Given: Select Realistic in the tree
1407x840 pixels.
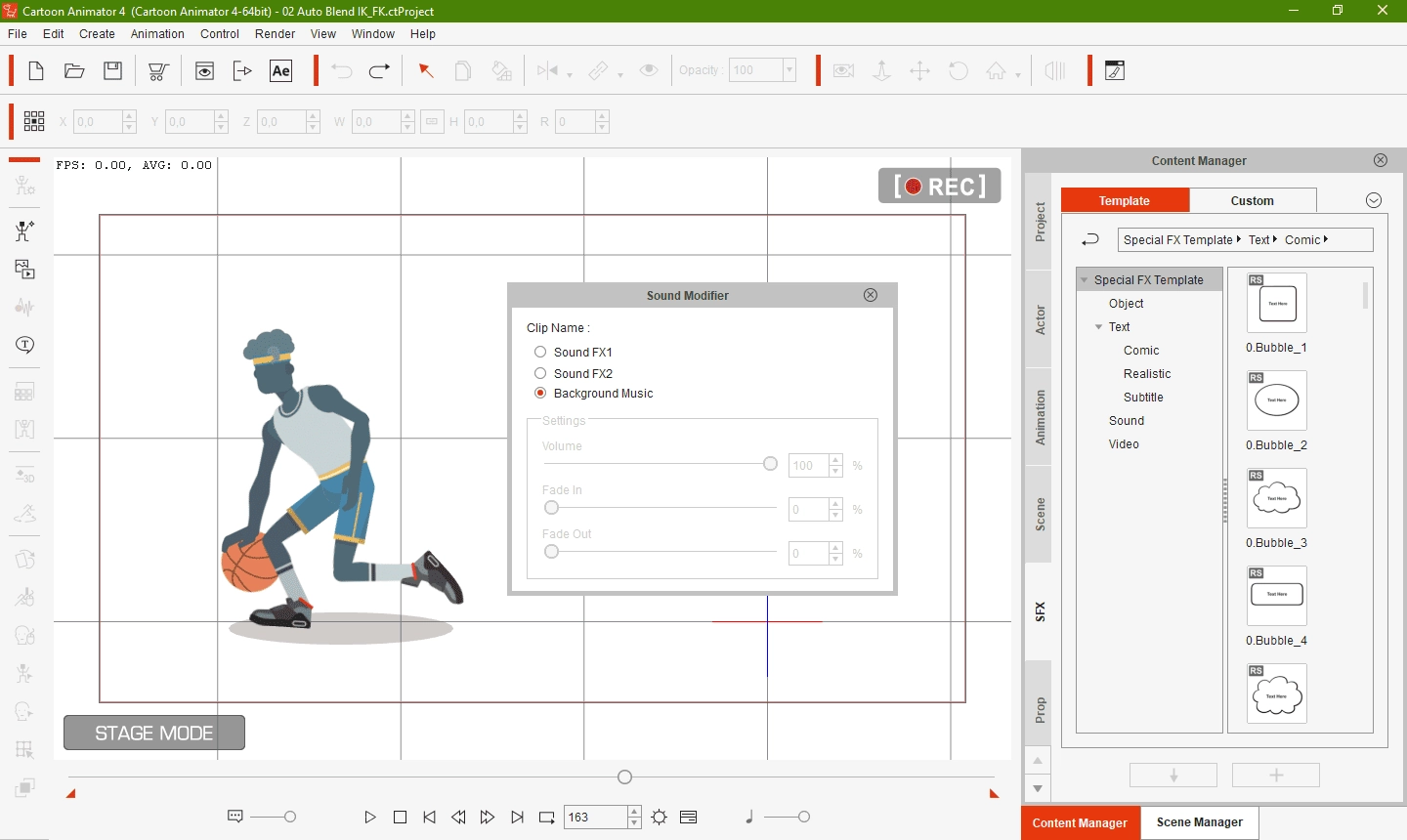Looking at the screenshot, I should (1147, 374).
